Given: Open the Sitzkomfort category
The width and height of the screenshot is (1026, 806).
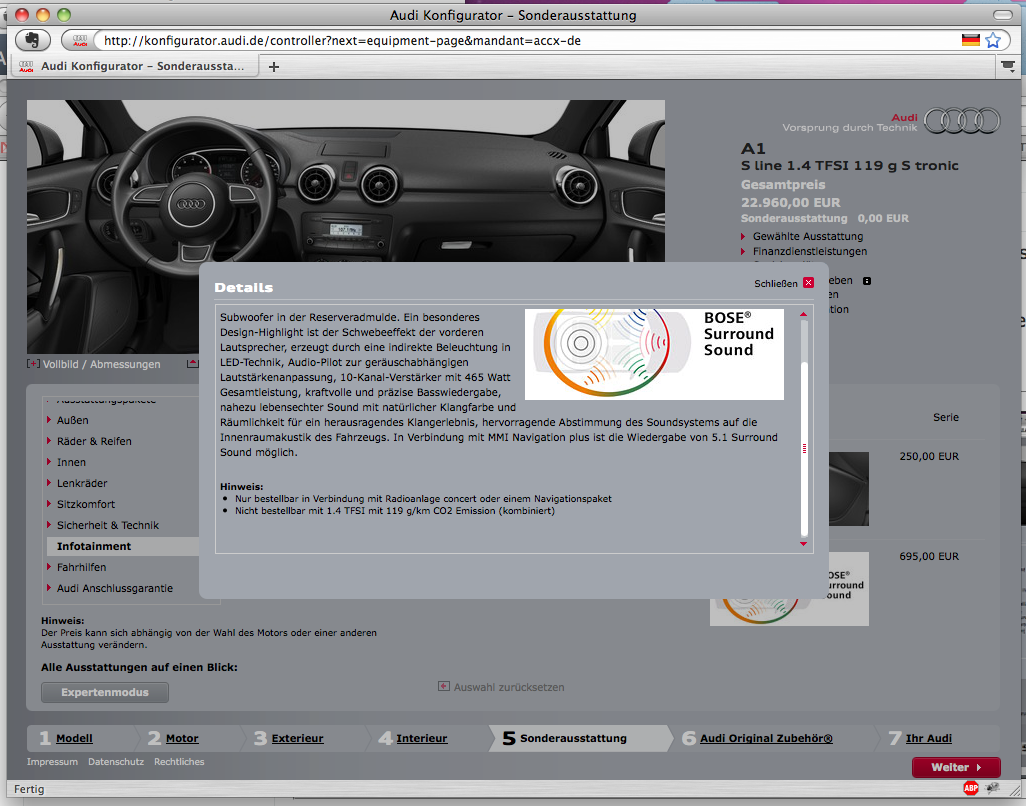Looking at the screenshot, I should (x=86, y=504).
